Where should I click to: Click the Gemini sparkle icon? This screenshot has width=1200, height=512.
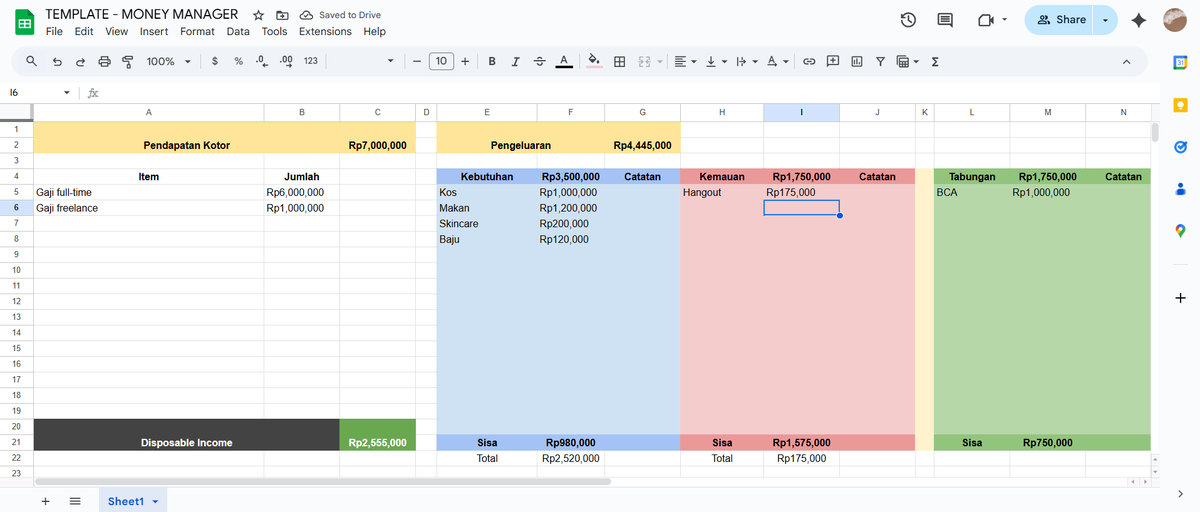[x=1138, y=20]
